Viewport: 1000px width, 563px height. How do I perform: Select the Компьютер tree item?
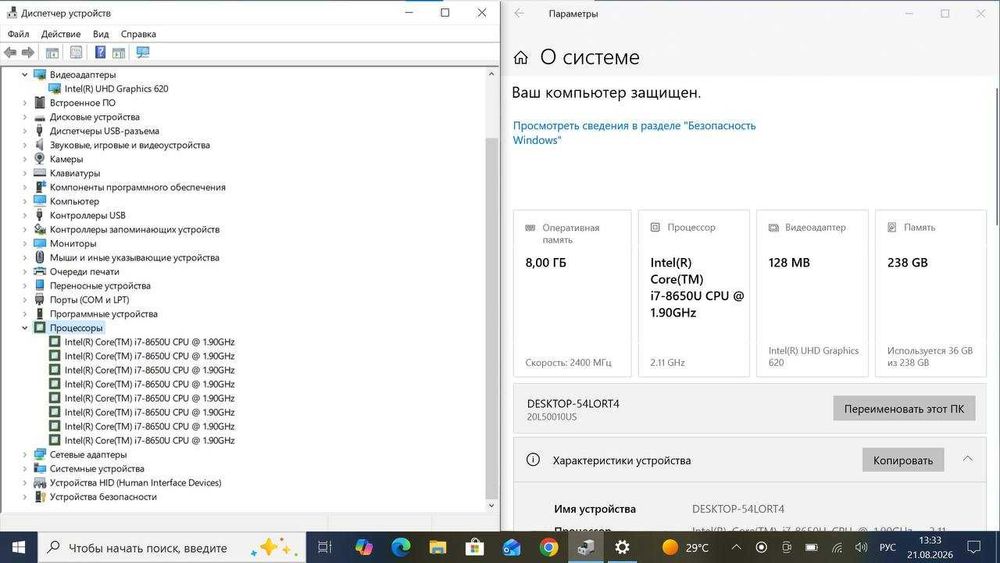(74, 201)
